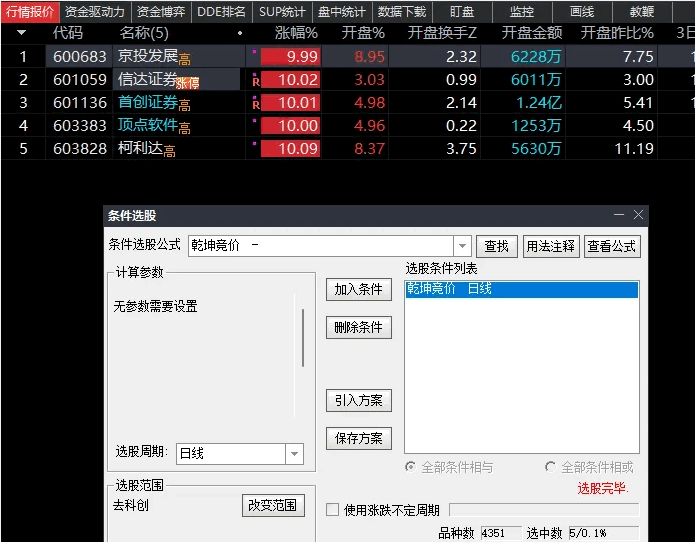Open the 盯盘 tab

coord(462,12)
